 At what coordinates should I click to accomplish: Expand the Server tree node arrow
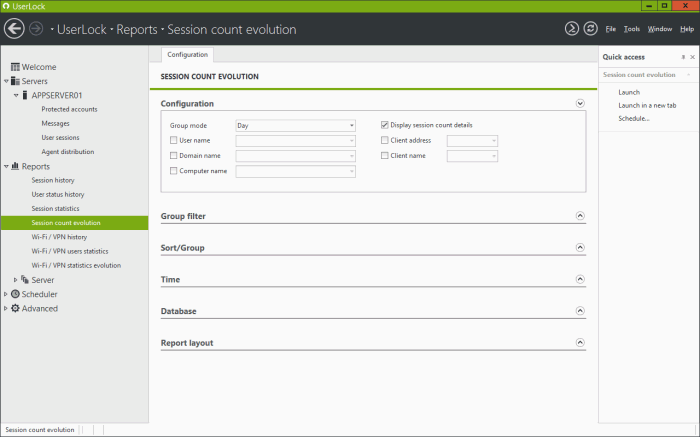(16, 280)
